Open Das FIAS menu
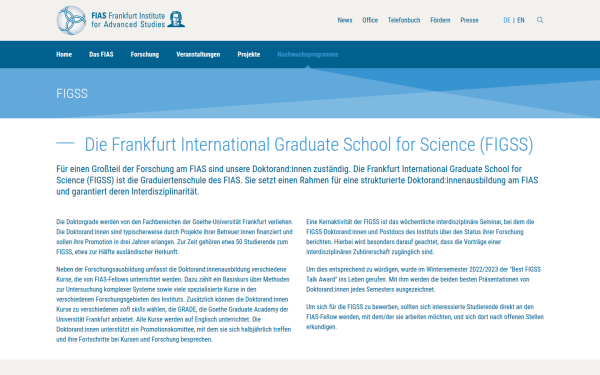600x375 pixels. [x=101, y=54]
